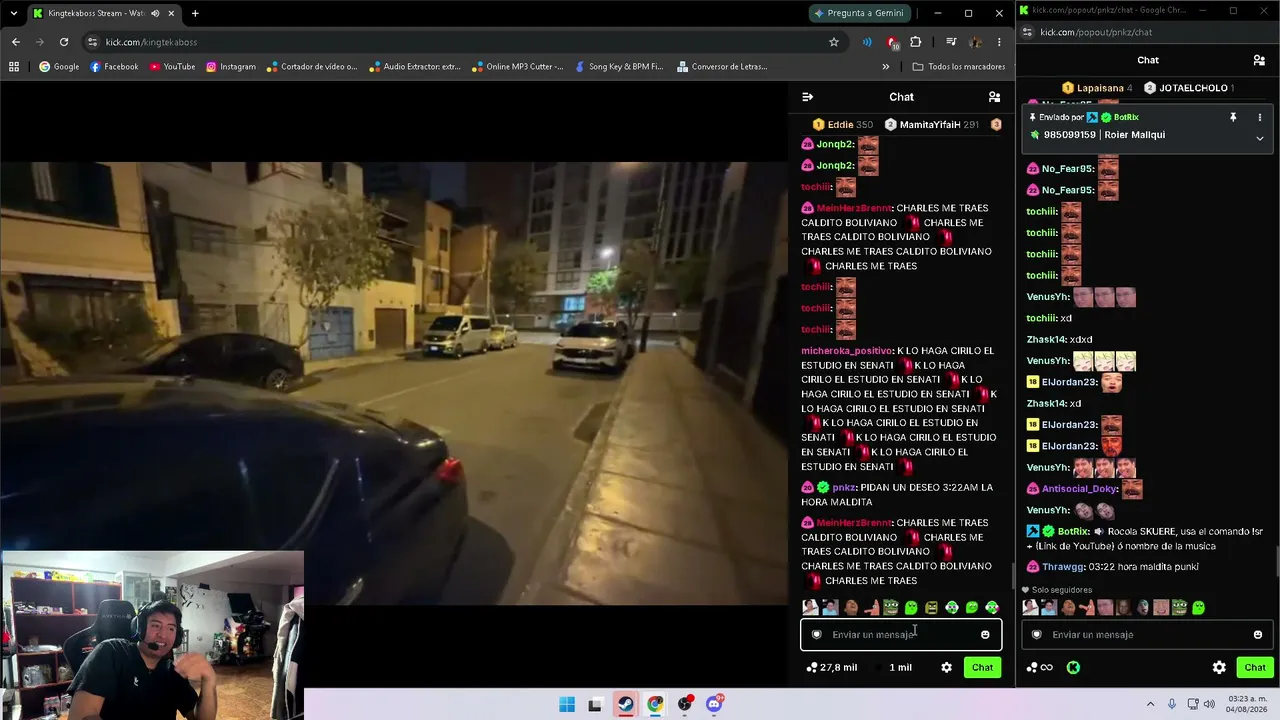The width and height of the screenshot is (1280, 720).
Task: Click the Pregunta a Gemini button
Action: point(860,13)
